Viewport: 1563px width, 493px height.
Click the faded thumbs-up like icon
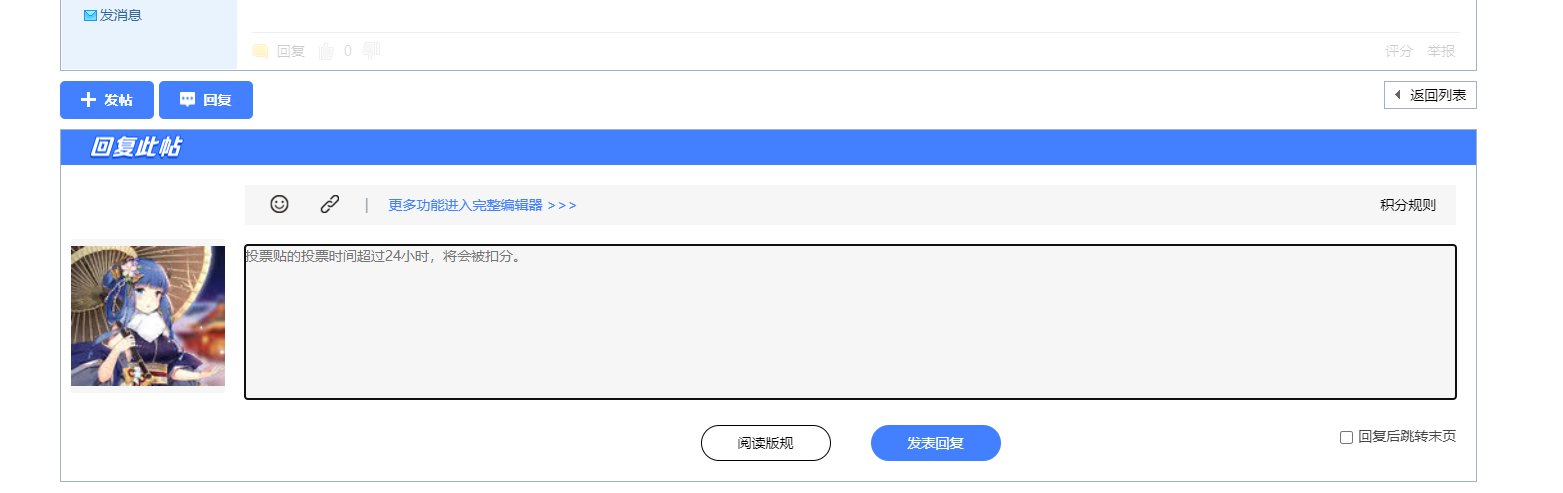pyautogui.click(x=326, y=50)
